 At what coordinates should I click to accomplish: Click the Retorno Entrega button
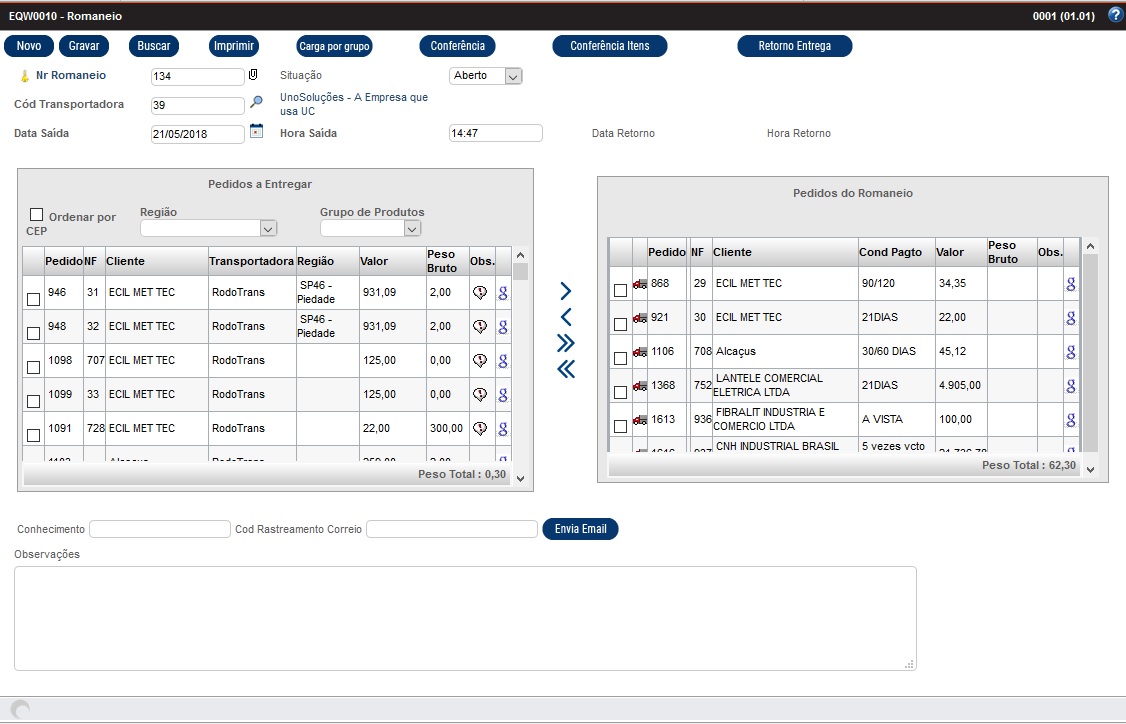[794, 46]
